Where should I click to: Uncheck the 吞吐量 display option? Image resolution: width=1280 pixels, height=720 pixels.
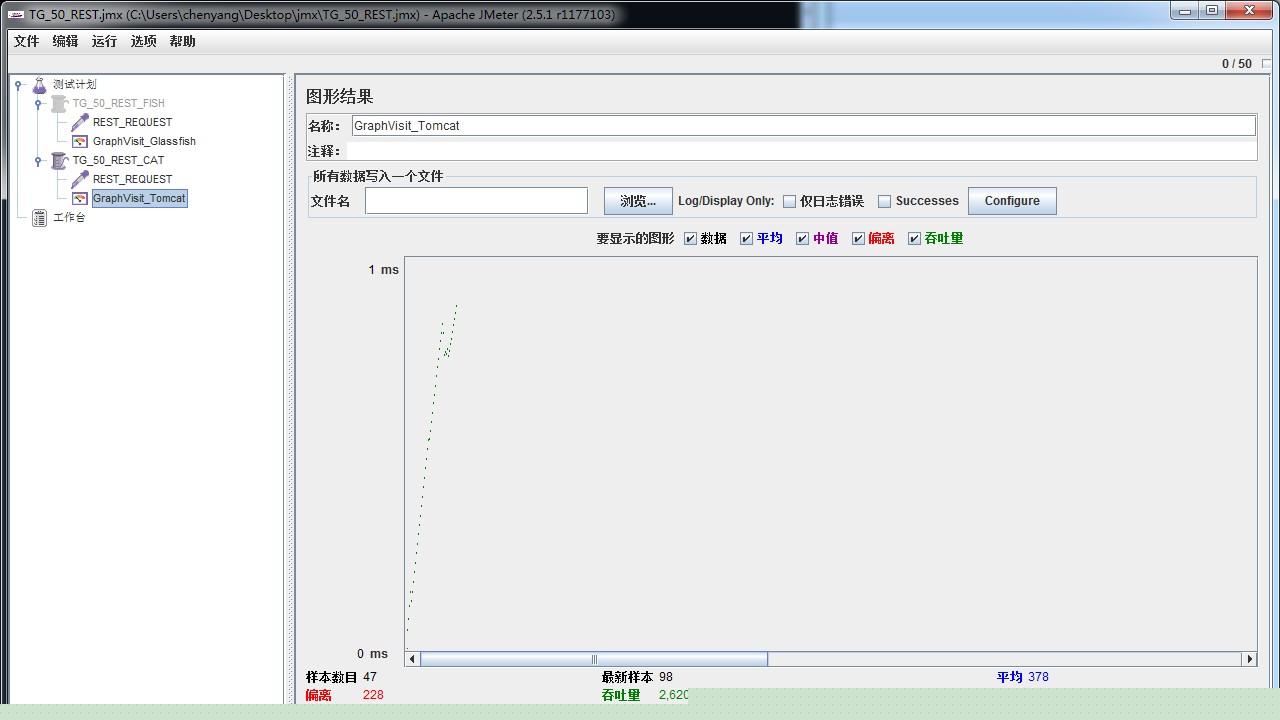coord(914,238)
